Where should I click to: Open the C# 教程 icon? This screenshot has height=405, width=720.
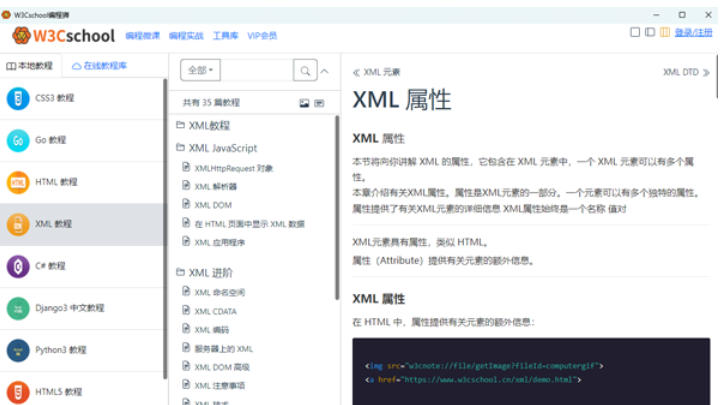click(18, 266)
